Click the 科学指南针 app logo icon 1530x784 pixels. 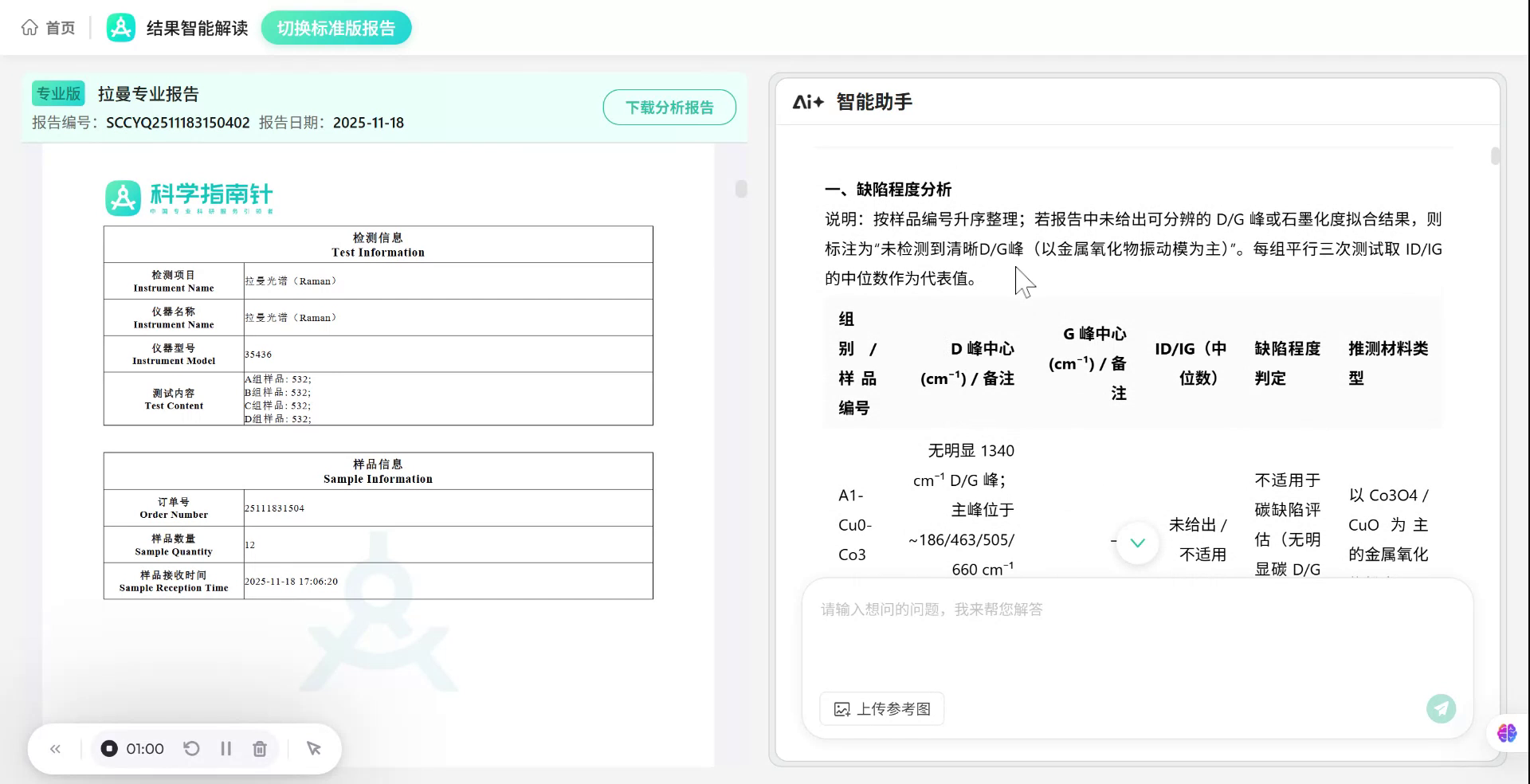click(120, 26)
